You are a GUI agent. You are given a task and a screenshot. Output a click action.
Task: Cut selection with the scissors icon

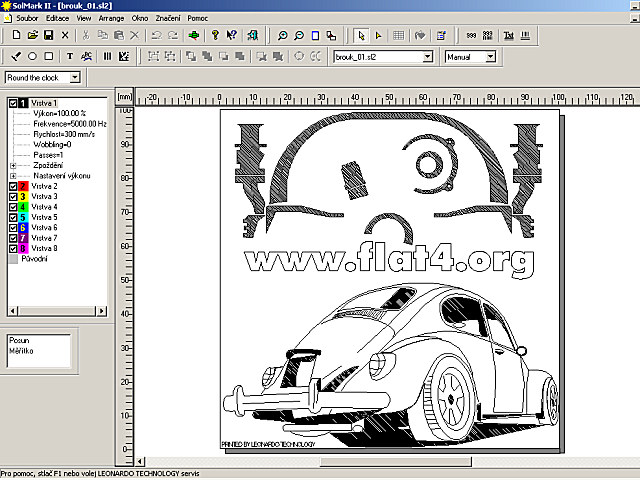pyautogui.click(x=86, y=35)
